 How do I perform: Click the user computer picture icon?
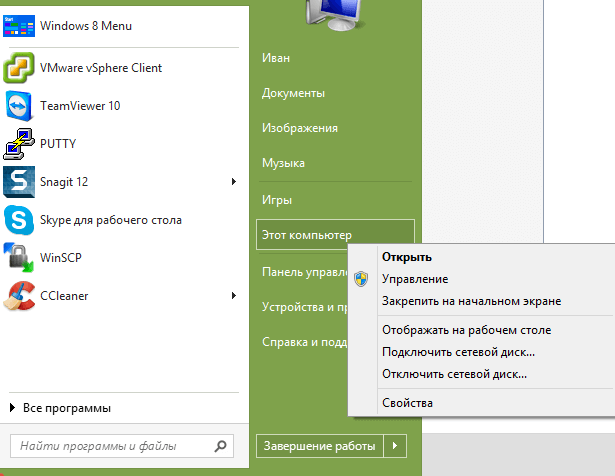click(335, 15)
